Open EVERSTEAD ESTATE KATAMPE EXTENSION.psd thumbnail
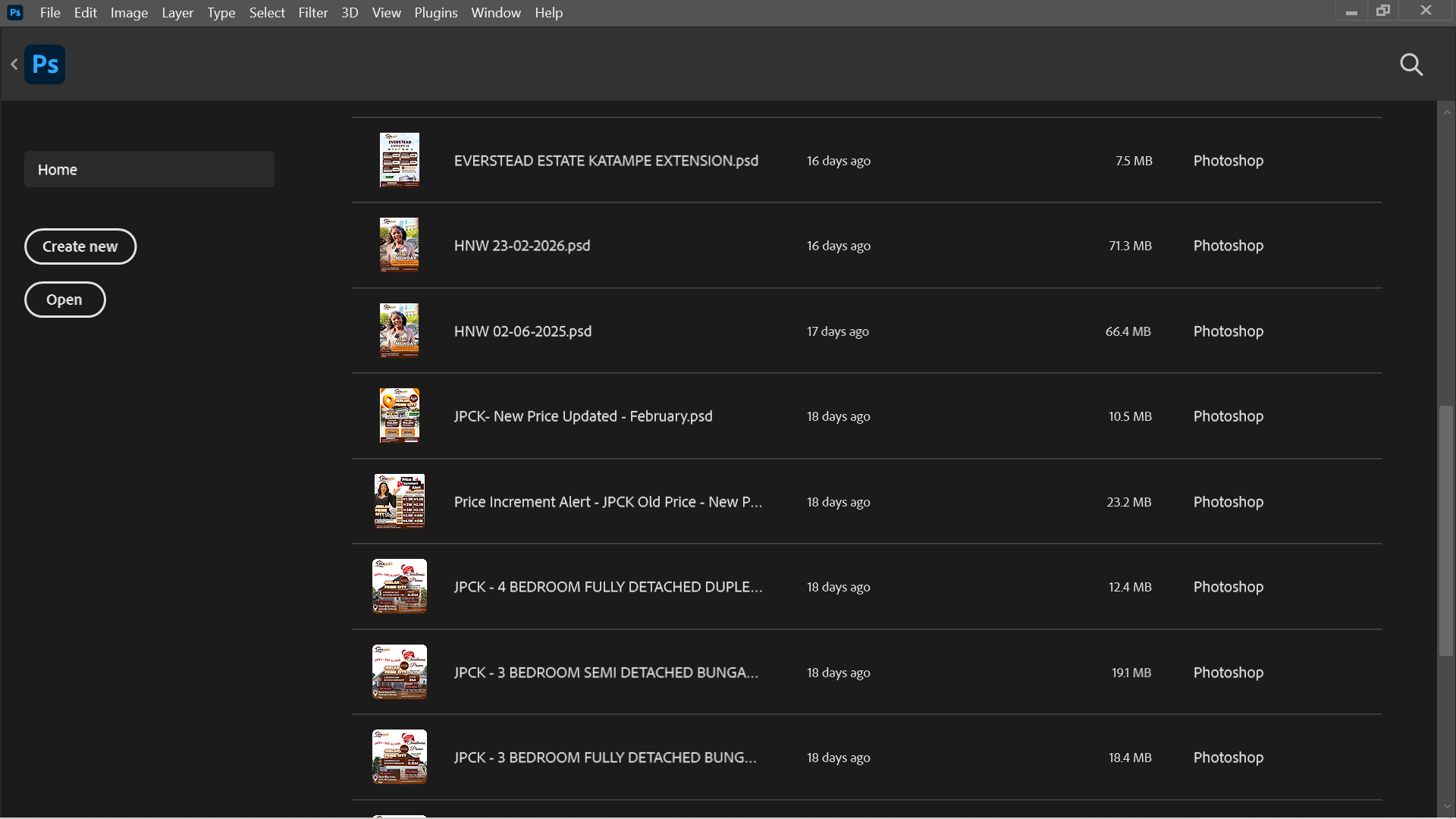The height and width of the screenshot is (819, 1456). [x=400, y=160]
